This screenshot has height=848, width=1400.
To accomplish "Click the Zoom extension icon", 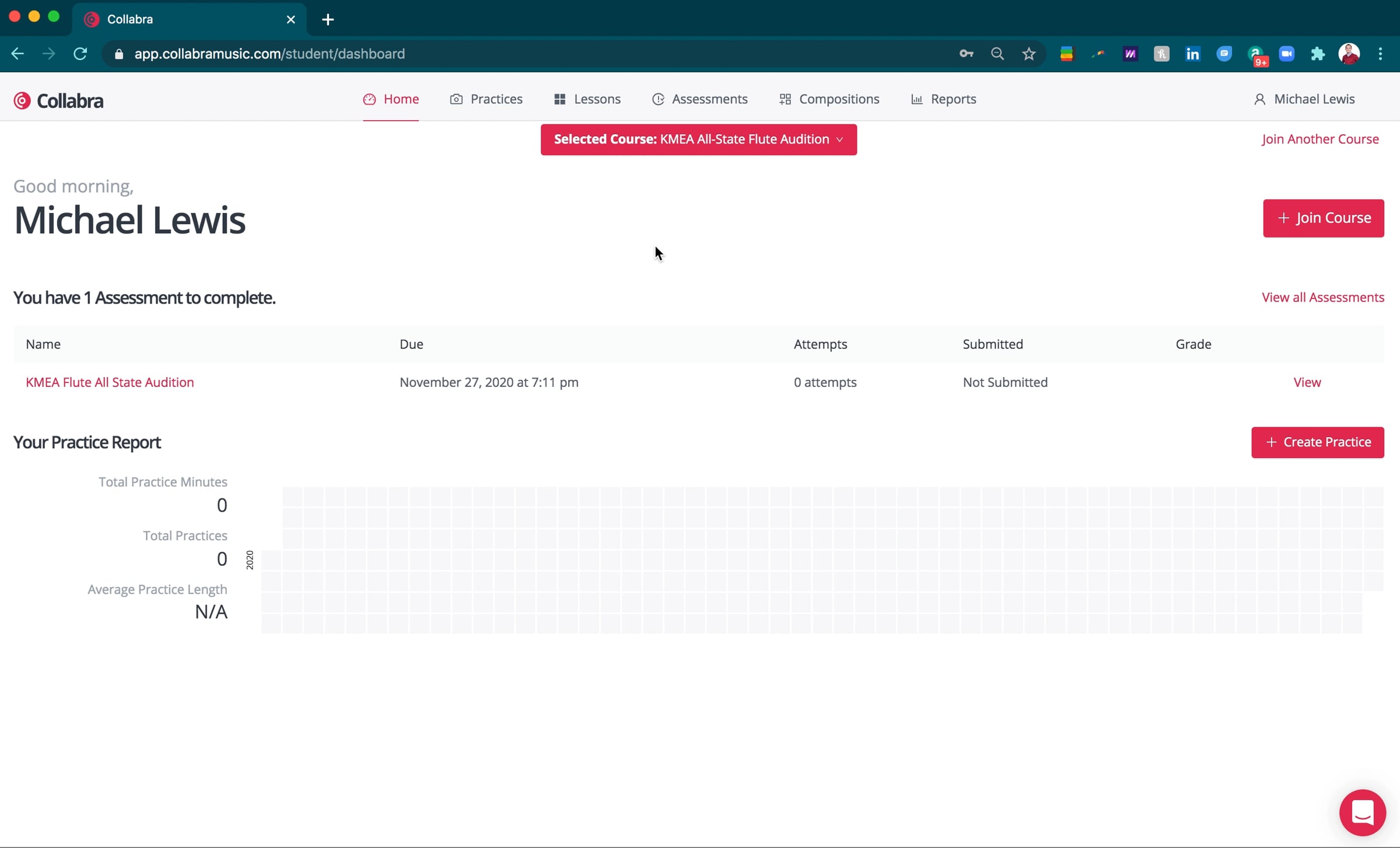I will 1286,54.
